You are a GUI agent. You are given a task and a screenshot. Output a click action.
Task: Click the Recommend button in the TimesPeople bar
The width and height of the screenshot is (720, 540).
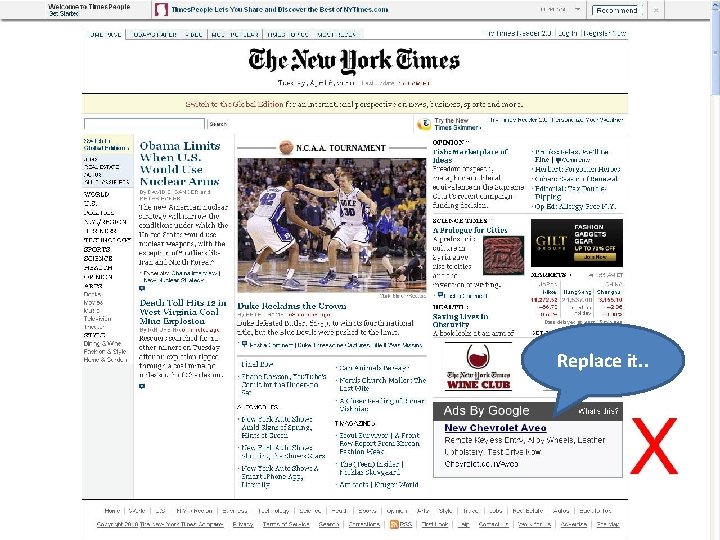617,10
